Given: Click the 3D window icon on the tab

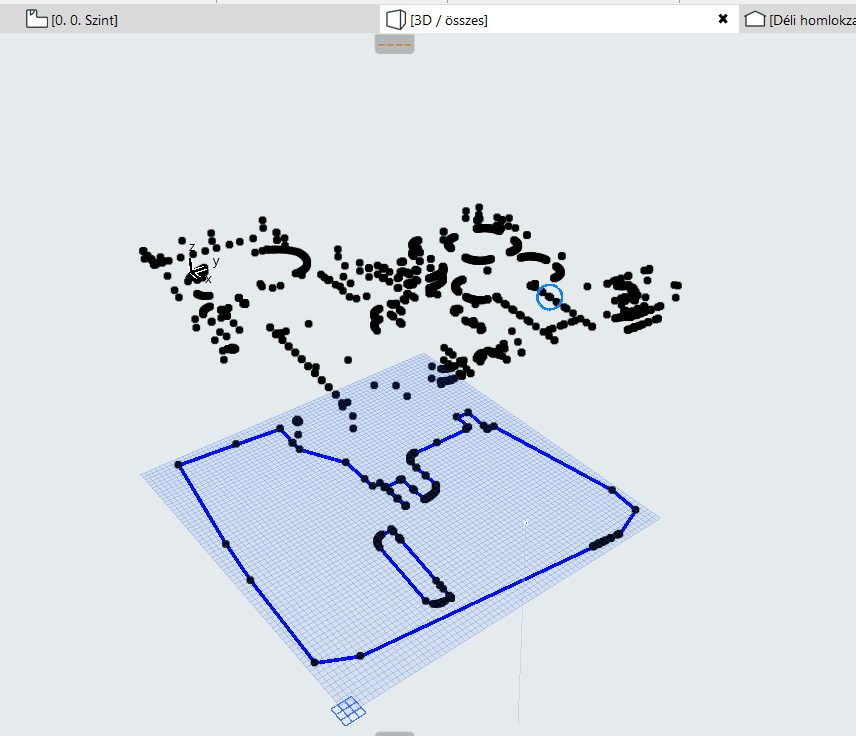Looking at the screenshot, I should click(x=396, y=20).
